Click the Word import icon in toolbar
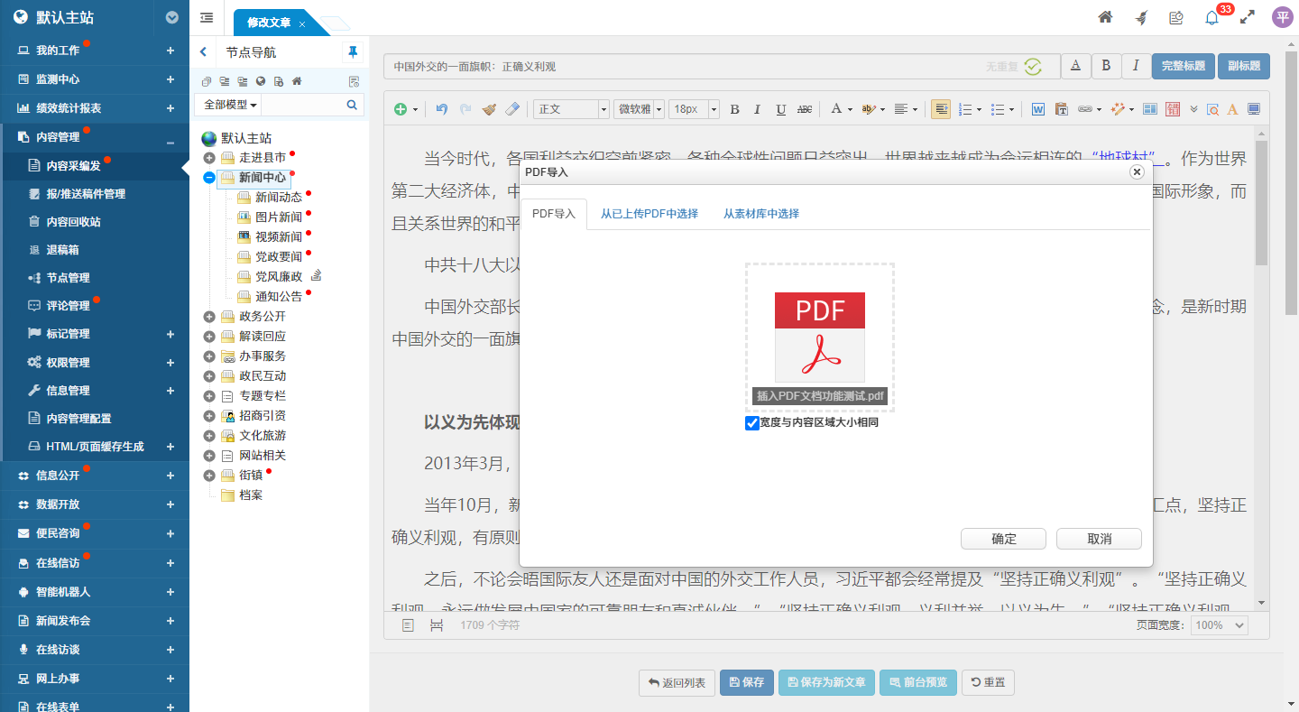 1038,110
